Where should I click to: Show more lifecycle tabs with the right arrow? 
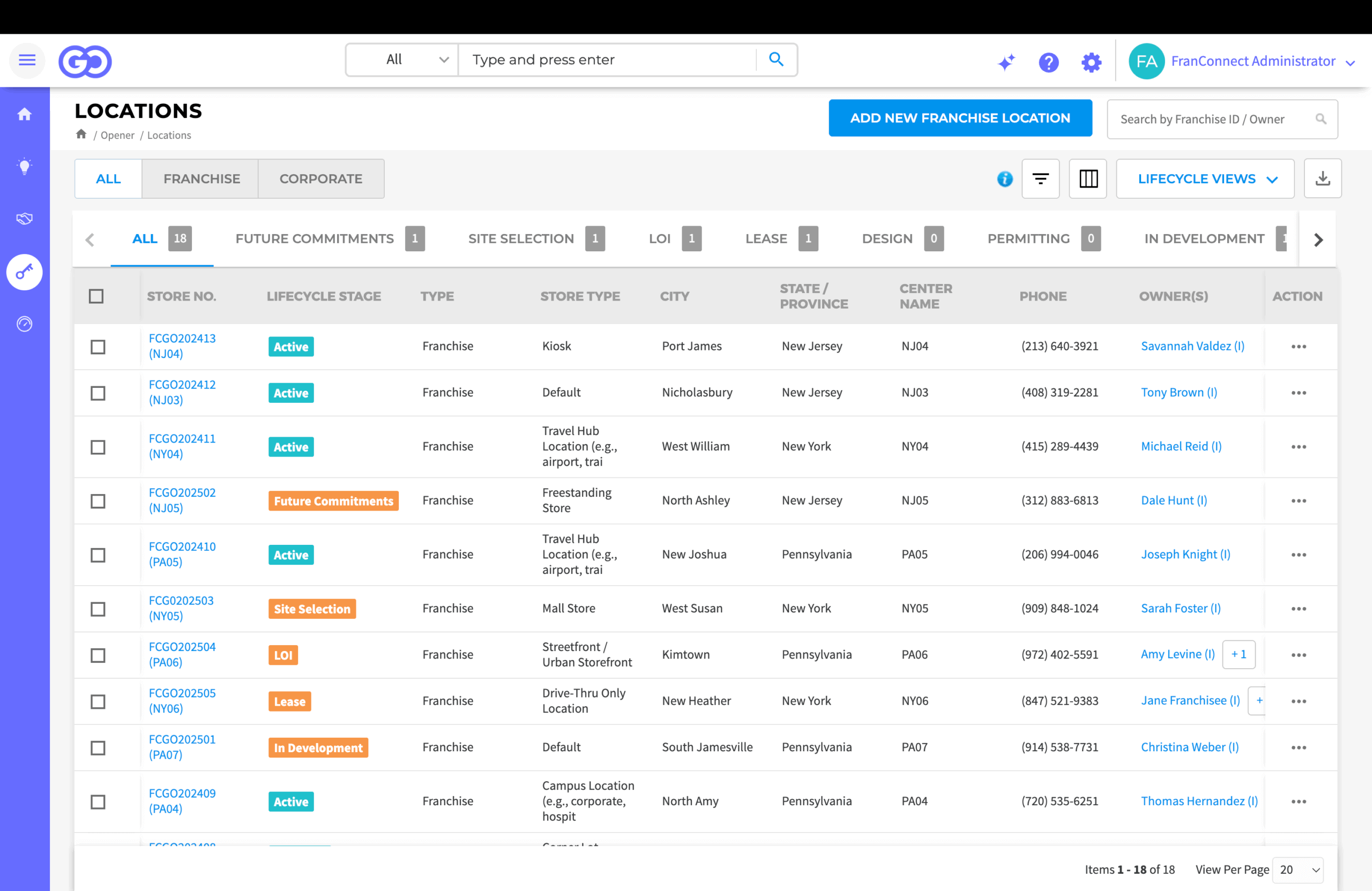click(1318, 239)
